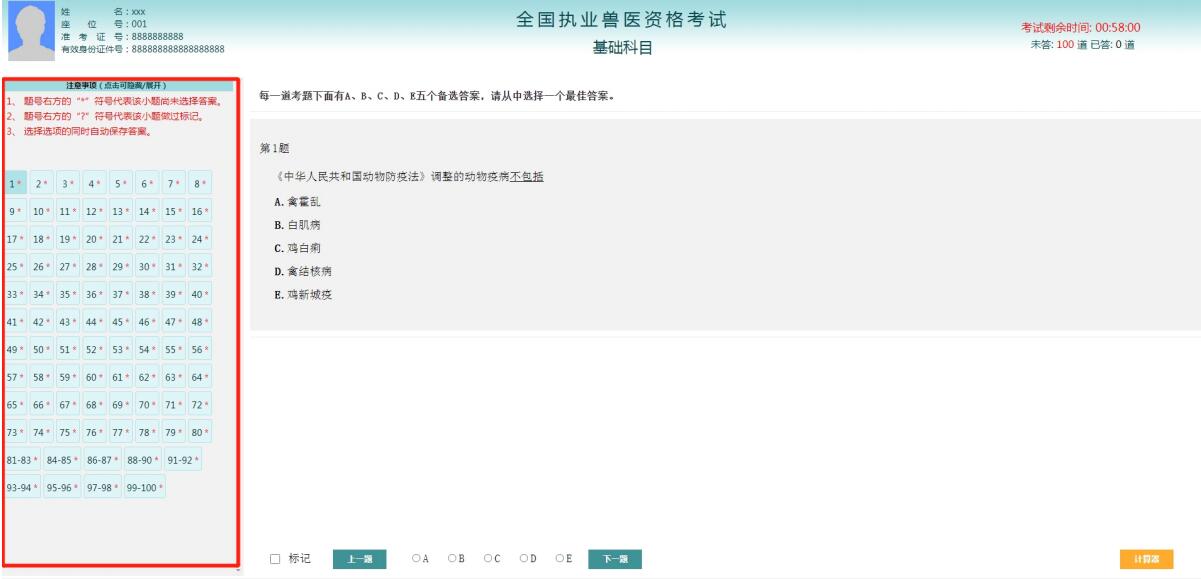Open question group 97-98
1201x579 pixels.
[x=103, y=488]
